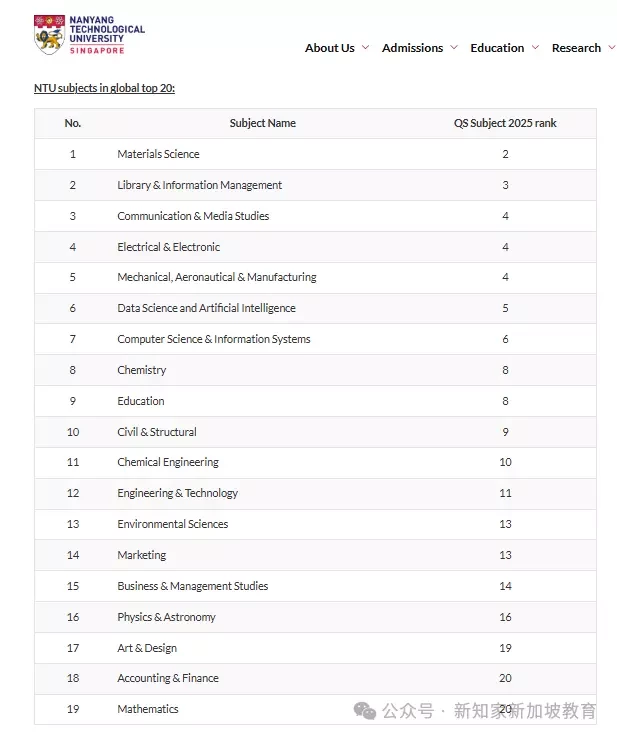Select Computer Science & Information Systems row
Viewport: 617px width, 736px height.
click(315, 339)
